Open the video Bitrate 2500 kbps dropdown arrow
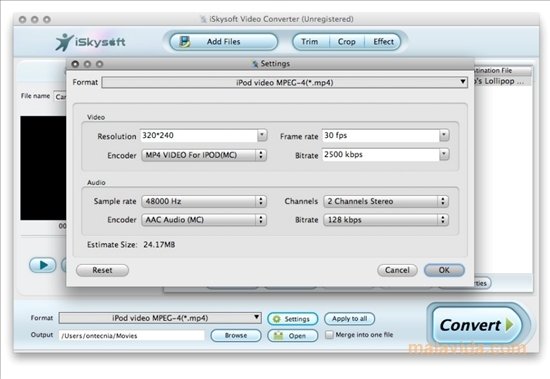The image size is (550, 379). pyautogui.click(x=444, y=154)
